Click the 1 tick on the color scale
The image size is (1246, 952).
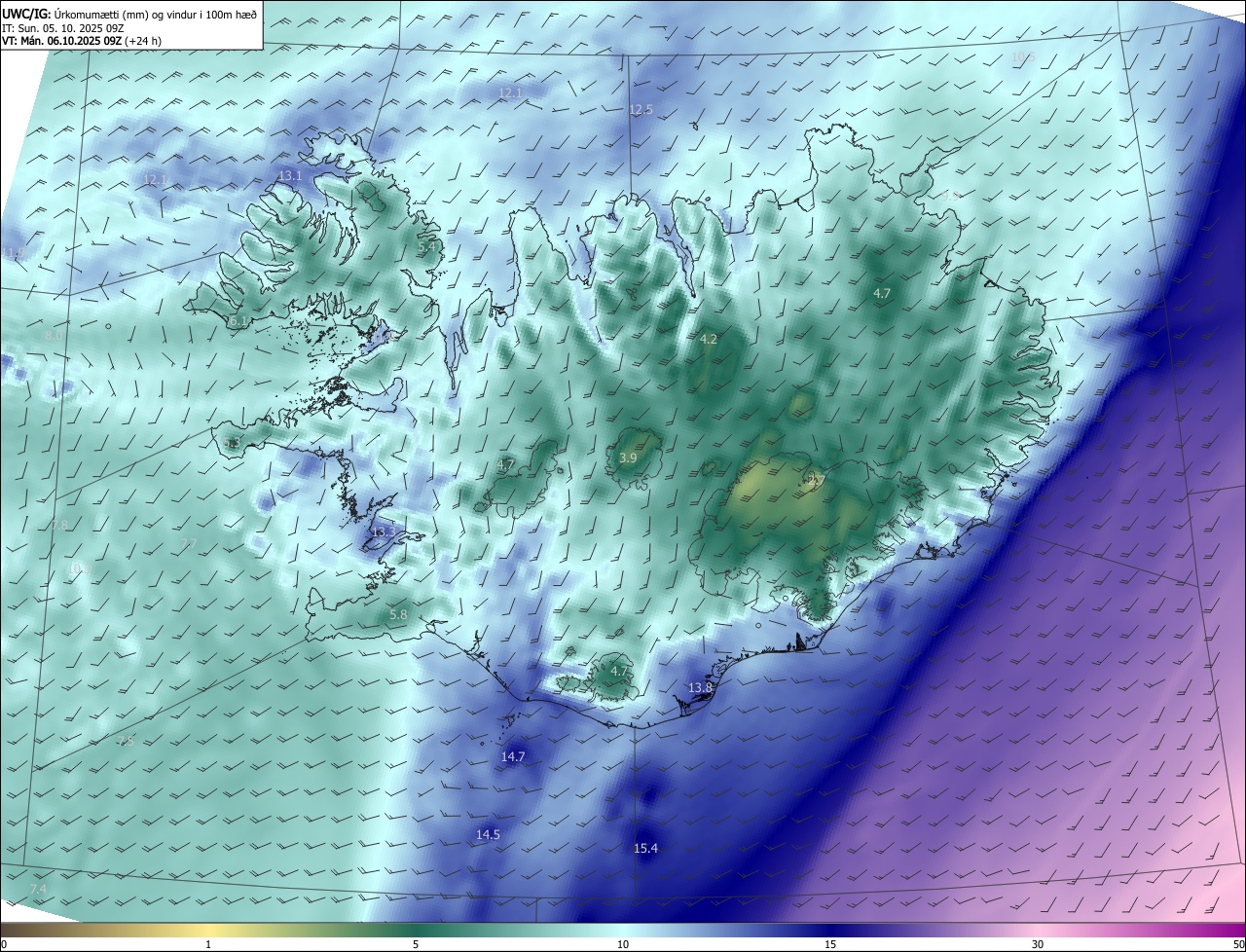(208, 945)
